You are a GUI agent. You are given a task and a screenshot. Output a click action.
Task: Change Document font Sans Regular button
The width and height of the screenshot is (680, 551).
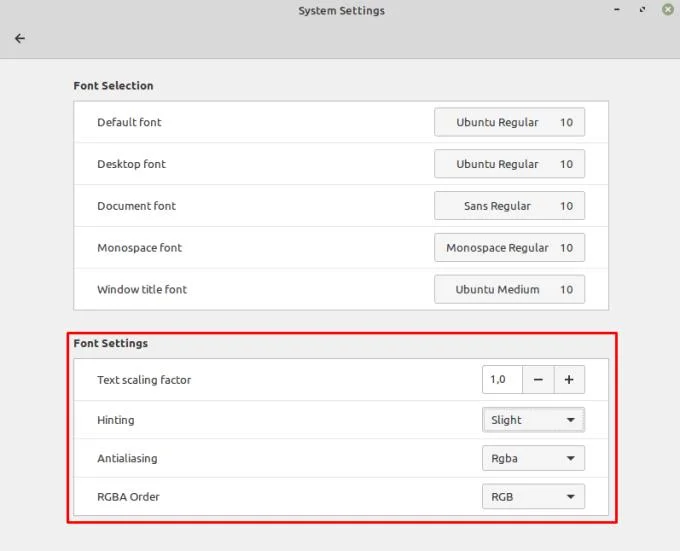tap(509, 206)
